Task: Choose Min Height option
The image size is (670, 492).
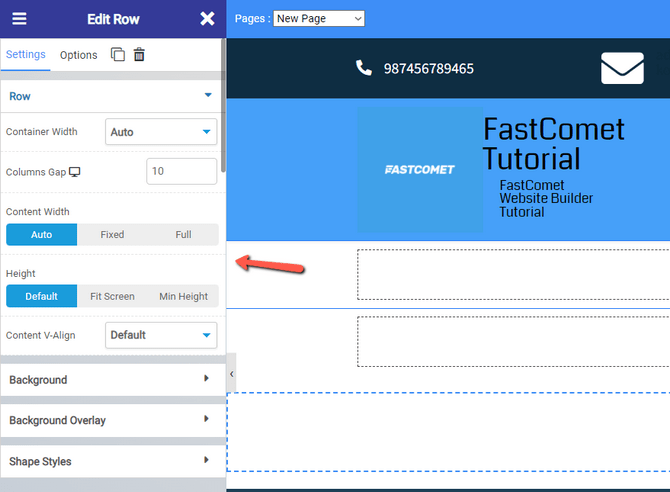Action: (183, 296)
